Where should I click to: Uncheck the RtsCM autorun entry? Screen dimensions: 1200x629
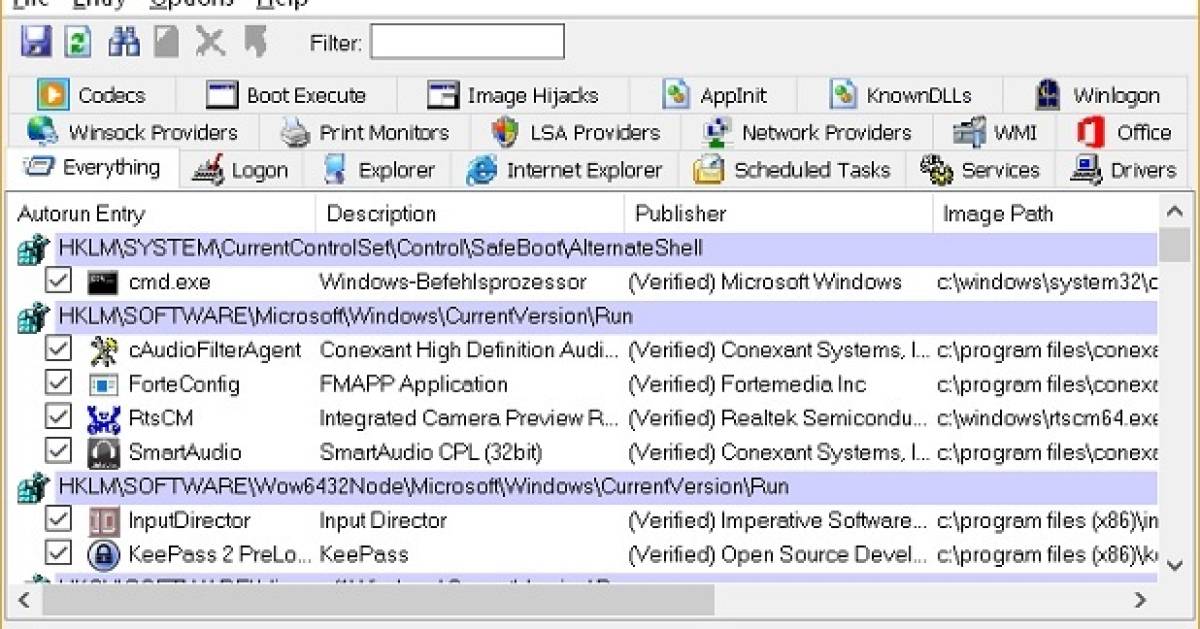[x=57, y=418]
